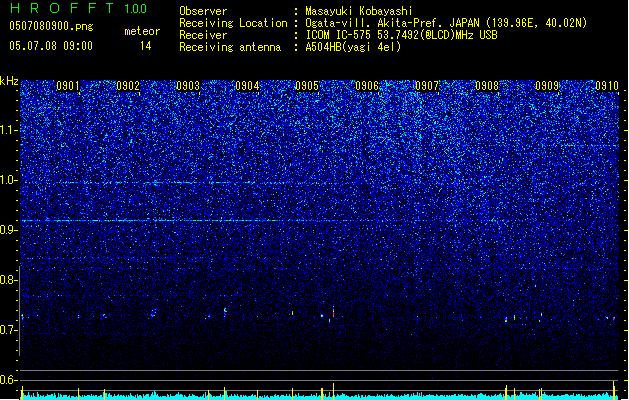Click the 0904 time marker
The image size is (629, 400).
click(247, 86)
